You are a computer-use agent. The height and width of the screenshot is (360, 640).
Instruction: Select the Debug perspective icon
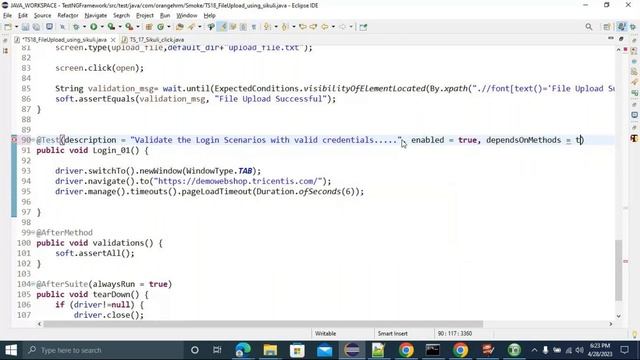click(x=633, y=27)
